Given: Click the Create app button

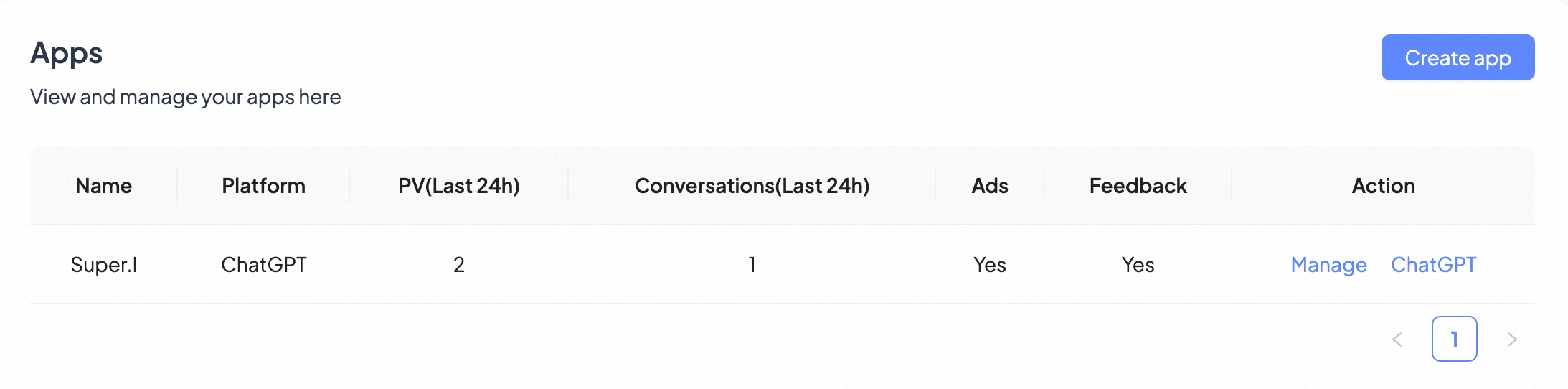Looking at the screenshot, I should point(1458,57).
